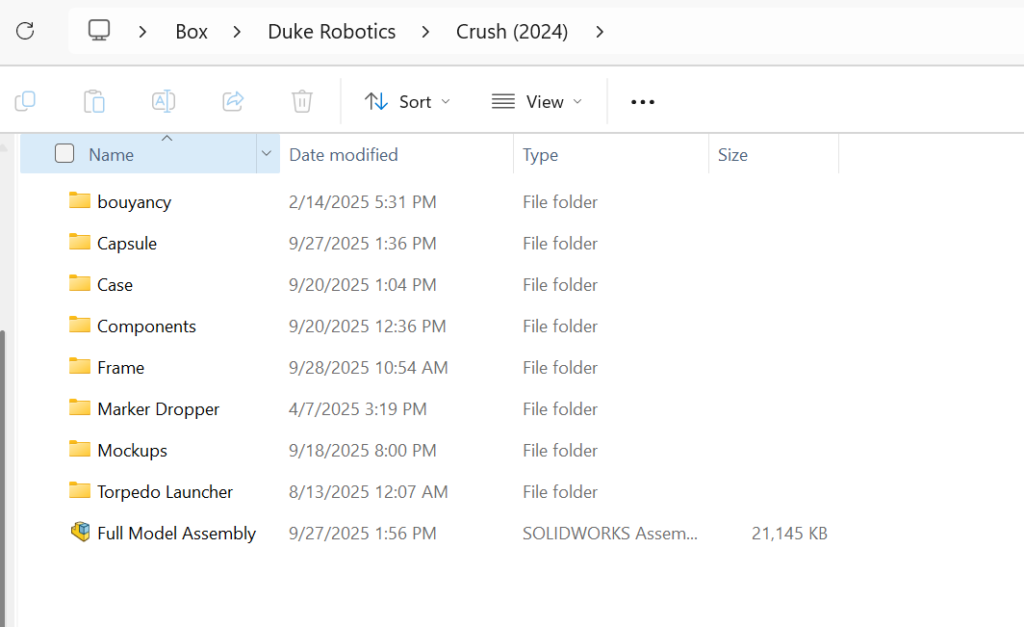Click the Refresh icon in address bar

25,31
